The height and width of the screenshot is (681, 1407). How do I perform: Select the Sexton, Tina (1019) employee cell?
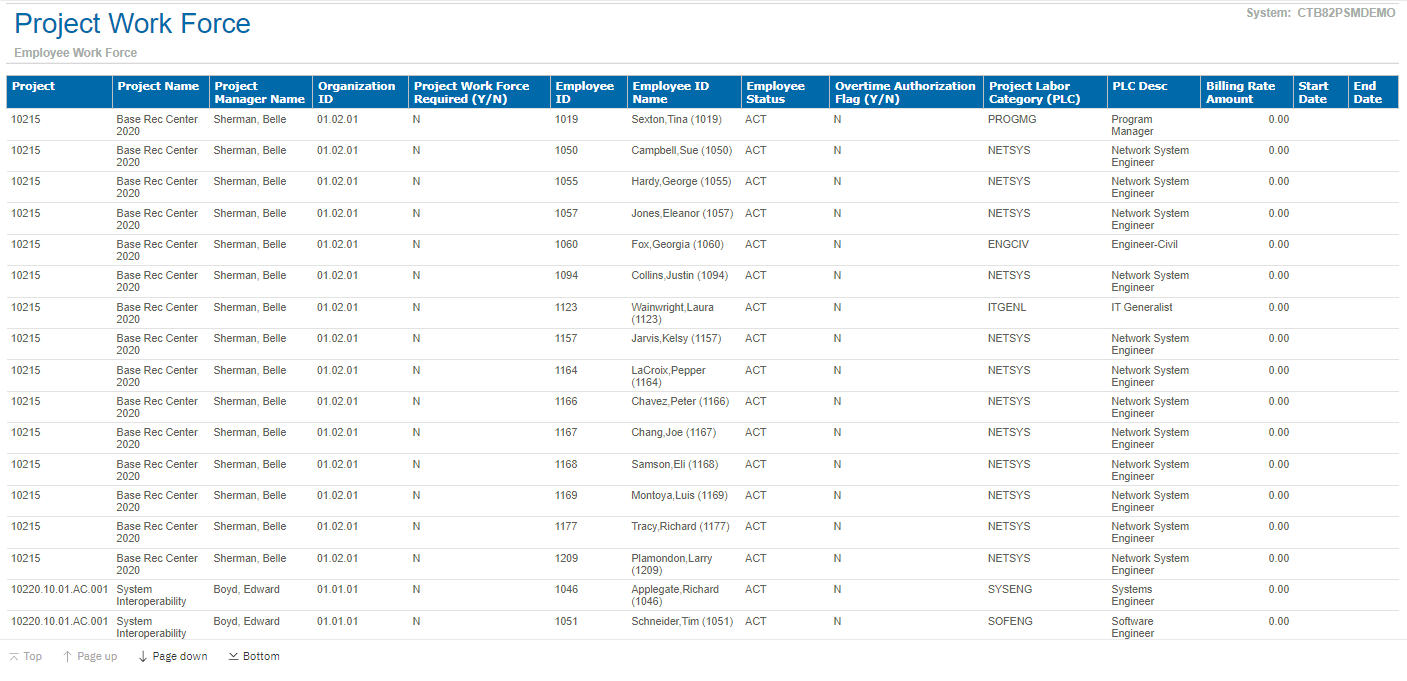coord(677,120)
